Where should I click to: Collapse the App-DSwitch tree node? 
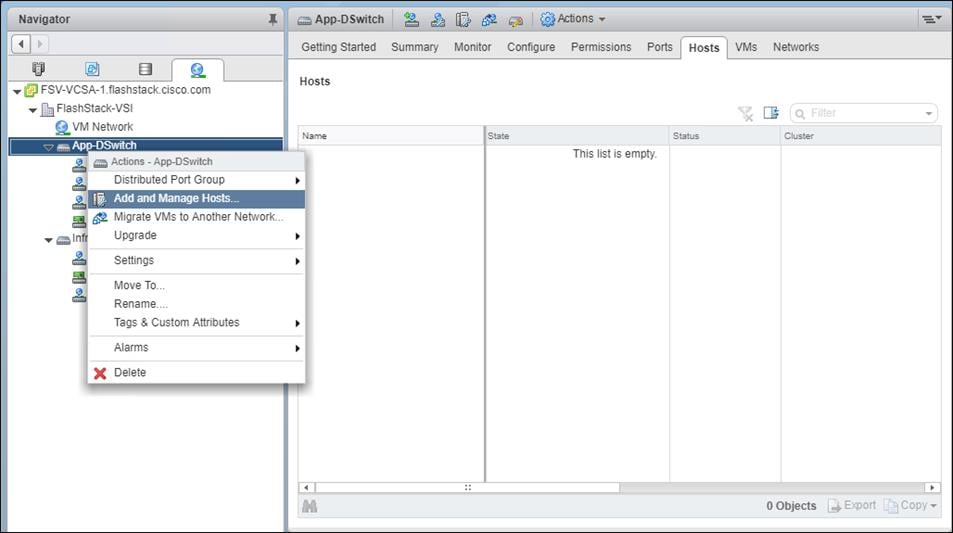[49, 147]
